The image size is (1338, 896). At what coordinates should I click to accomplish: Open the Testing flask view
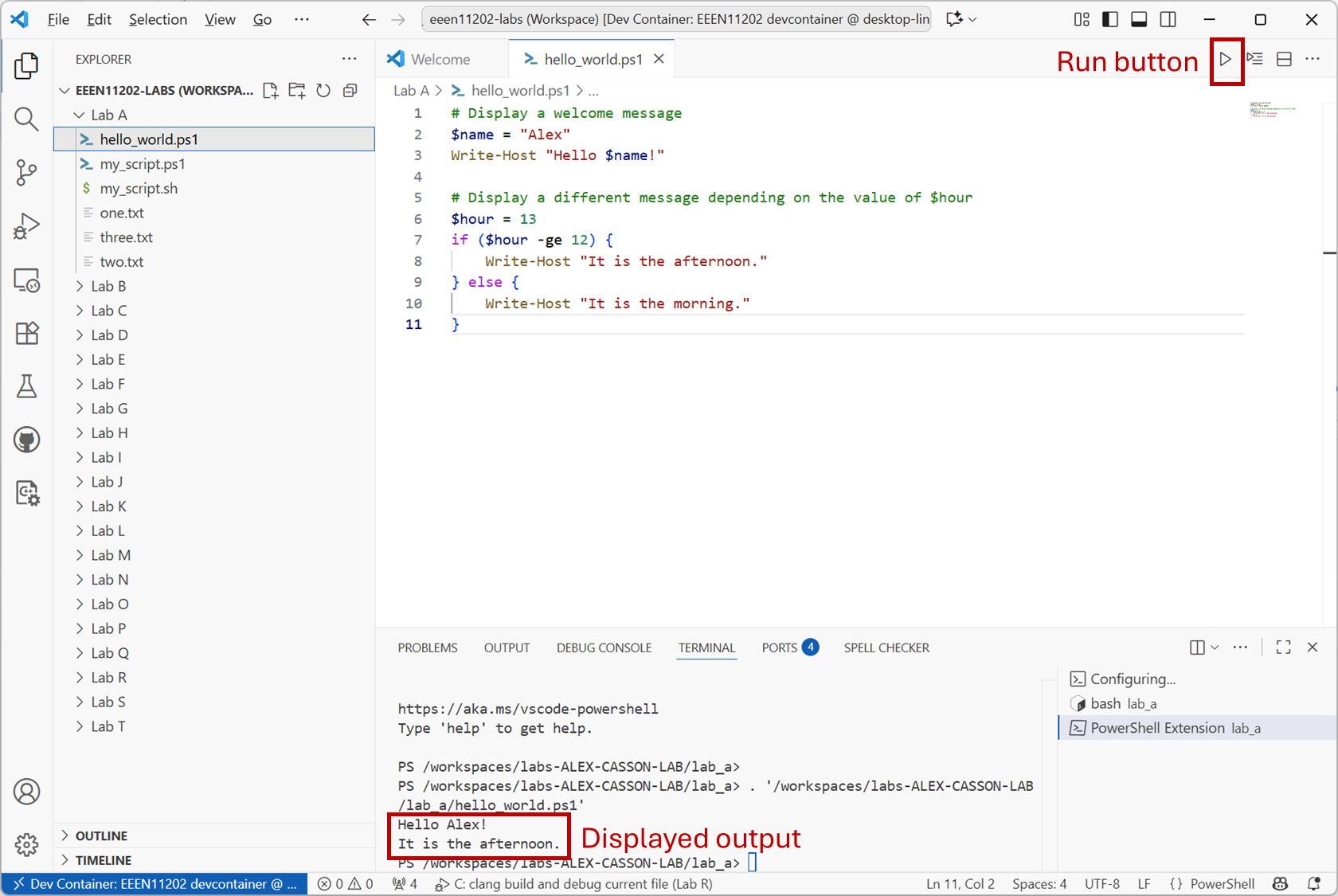coord(26,386)
